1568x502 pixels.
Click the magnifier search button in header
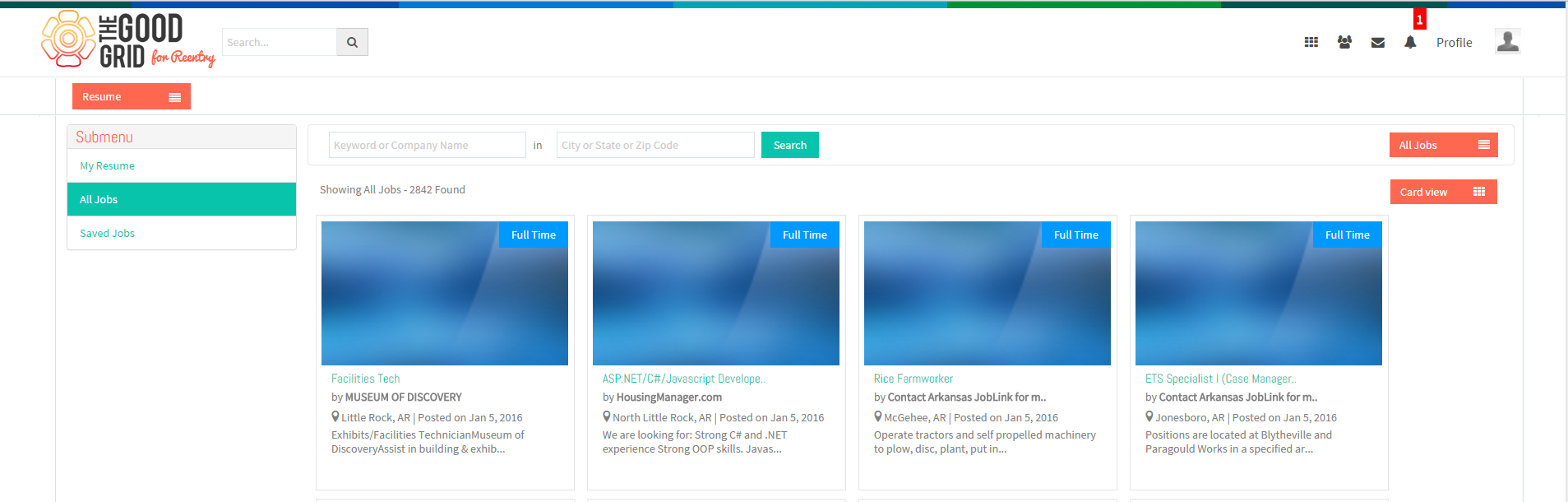[x=352, y=42]
